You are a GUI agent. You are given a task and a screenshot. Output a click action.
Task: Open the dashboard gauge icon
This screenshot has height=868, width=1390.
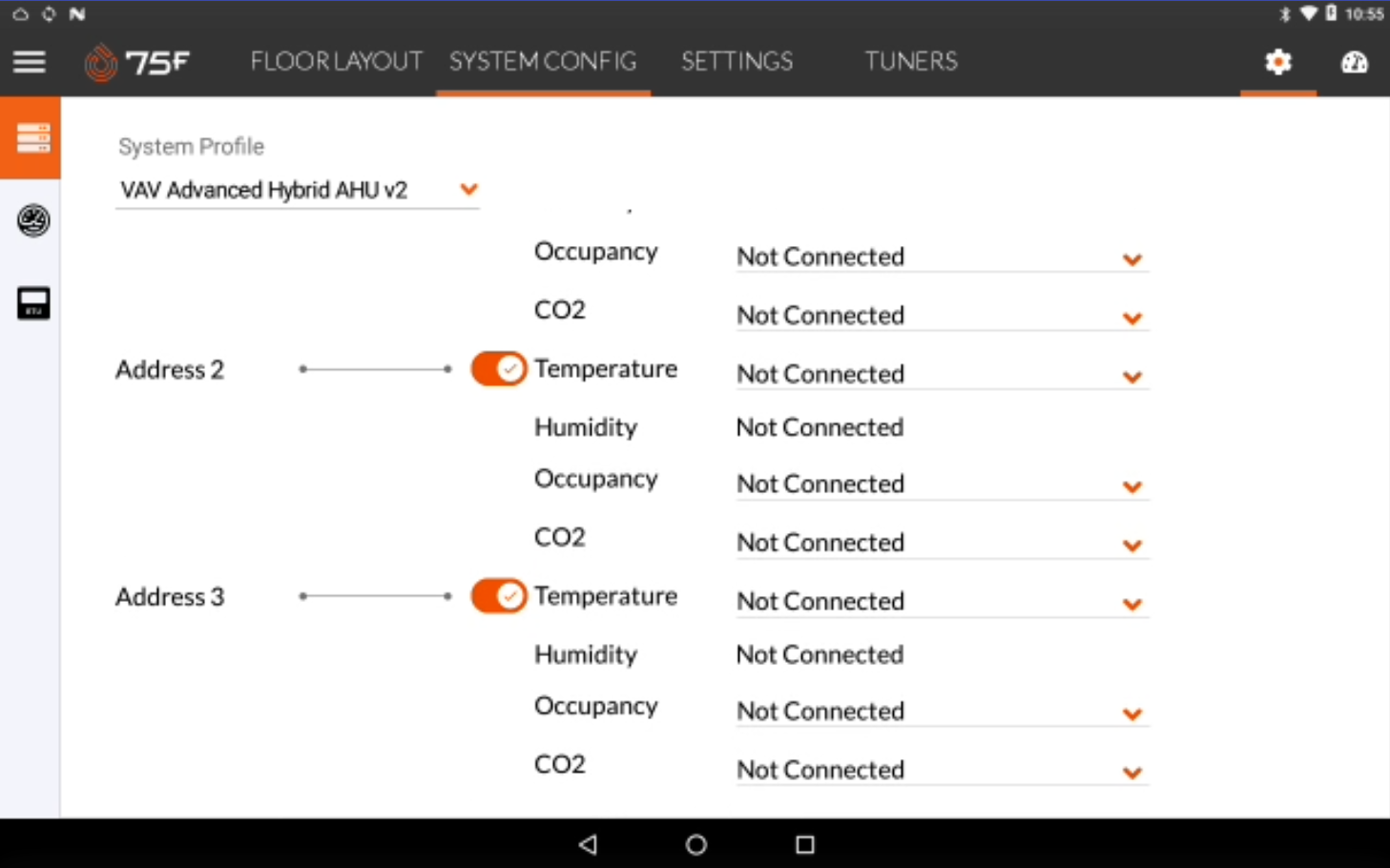click(1354, 63)
